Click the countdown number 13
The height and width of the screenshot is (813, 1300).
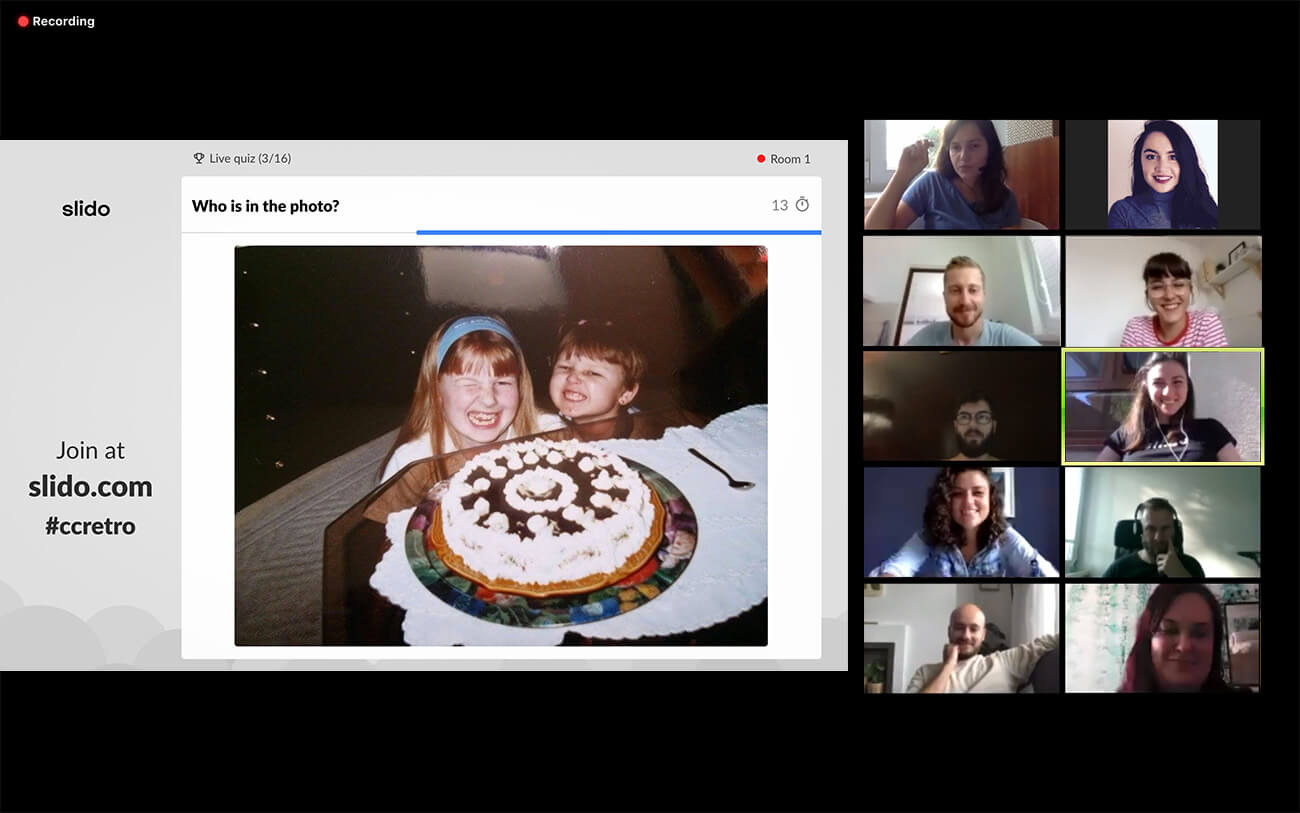pyautogui.click(x=779, y=205)
